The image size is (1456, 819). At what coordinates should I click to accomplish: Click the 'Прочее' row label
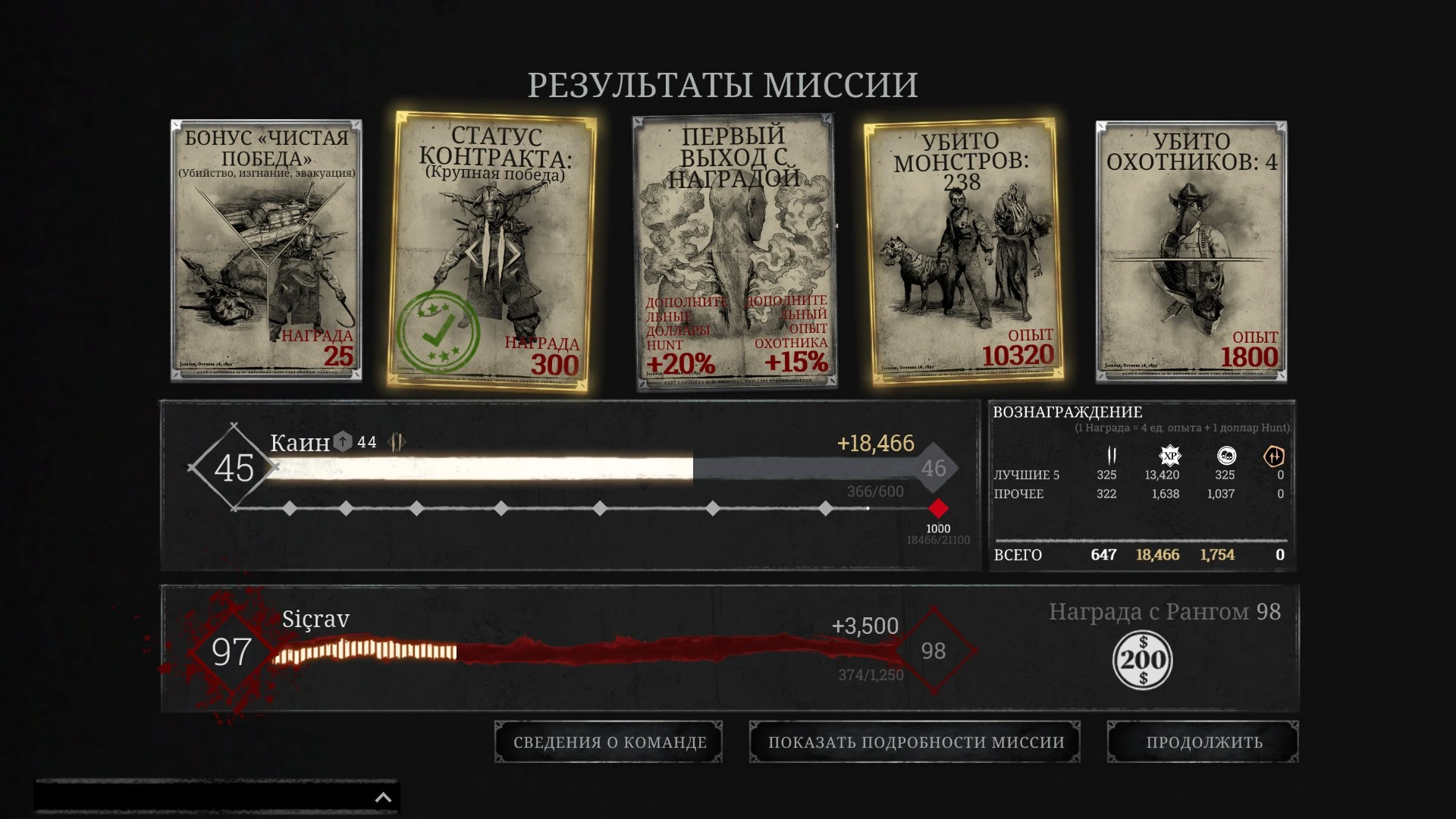(x=1018, y=494)
